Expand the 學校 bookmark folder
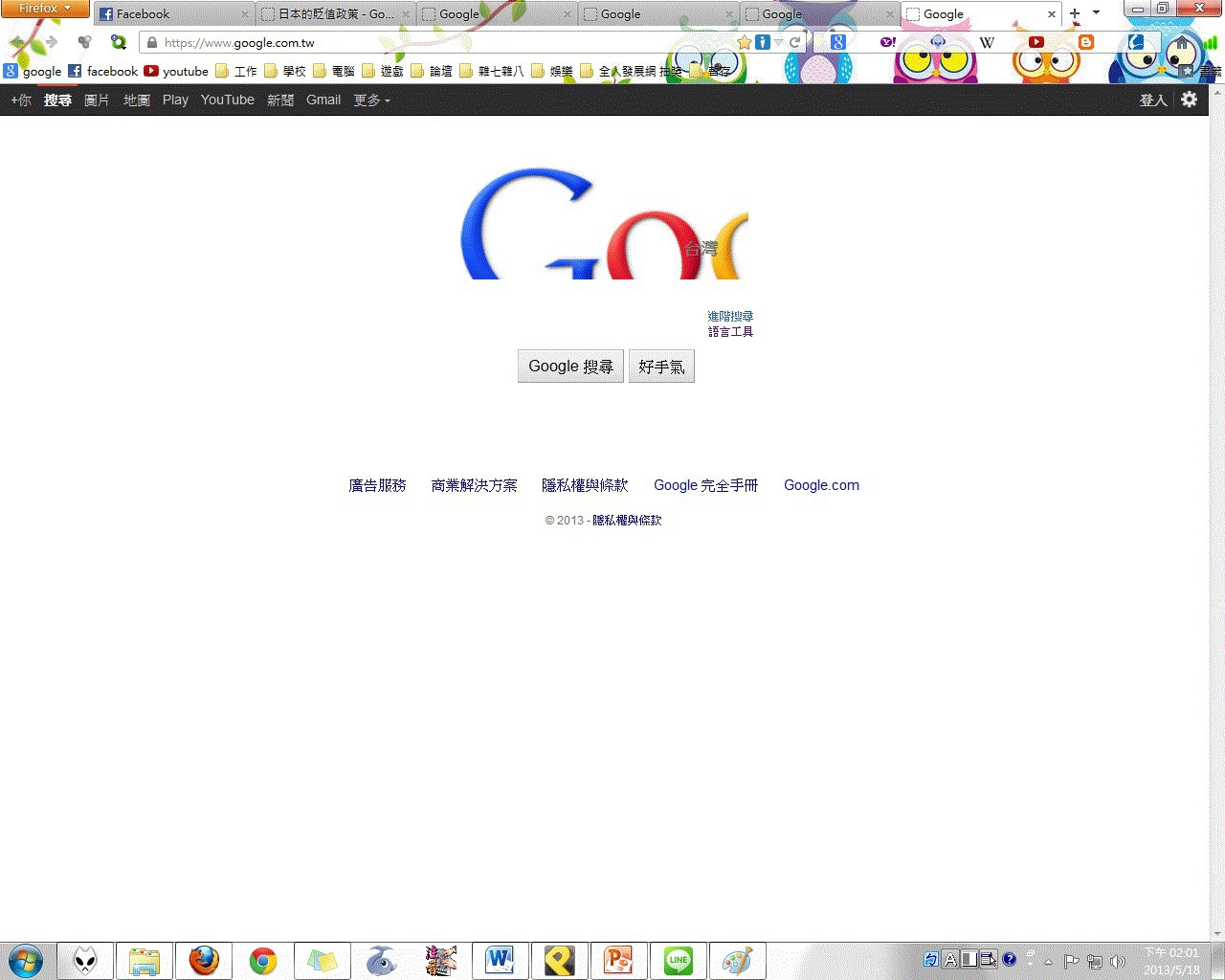The height and width of the screenshot is (980, 1225). [x=285, y=71]
